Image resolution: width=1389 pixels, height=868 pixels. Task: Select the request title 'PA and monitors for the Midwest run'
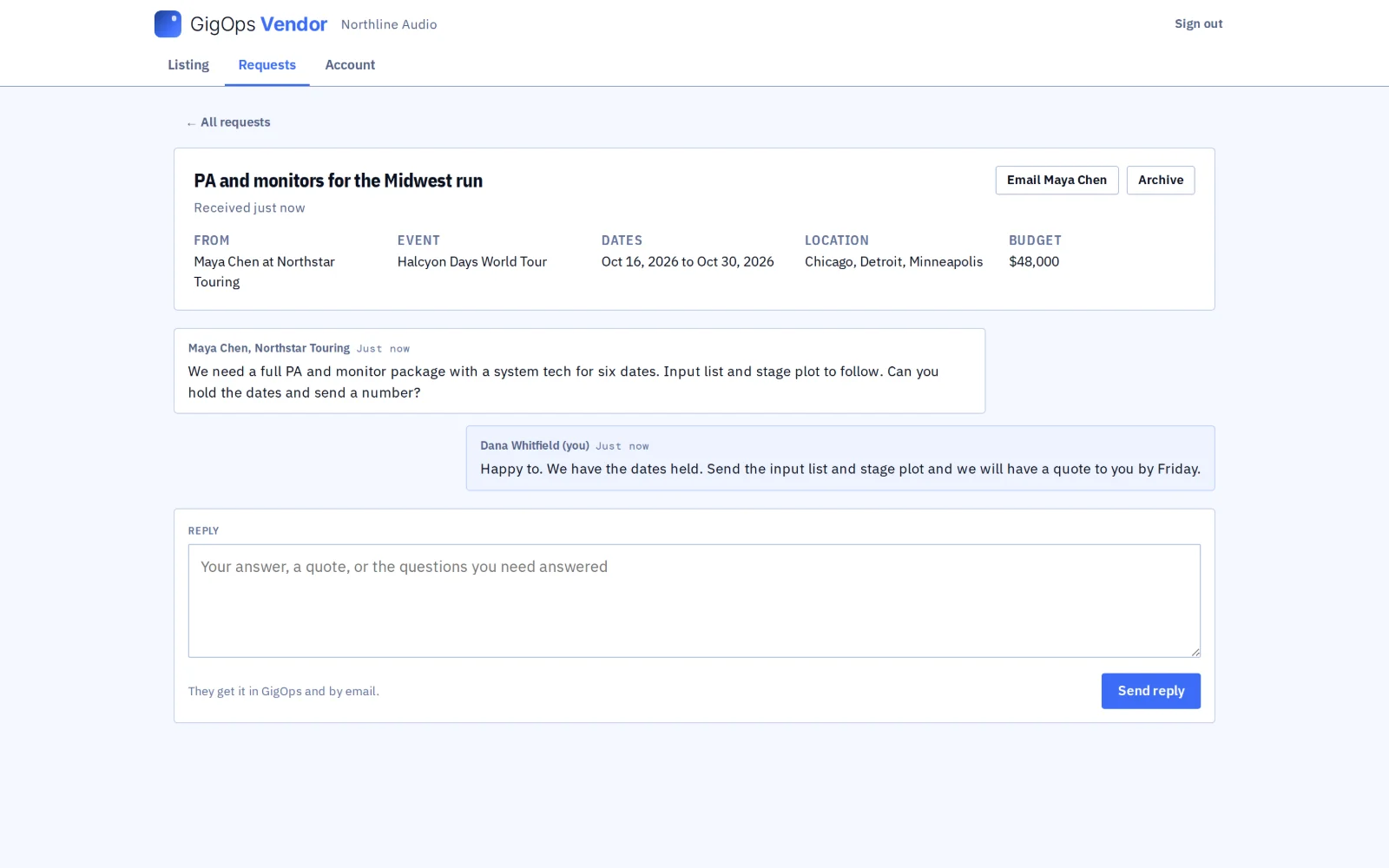coord(338,181)
